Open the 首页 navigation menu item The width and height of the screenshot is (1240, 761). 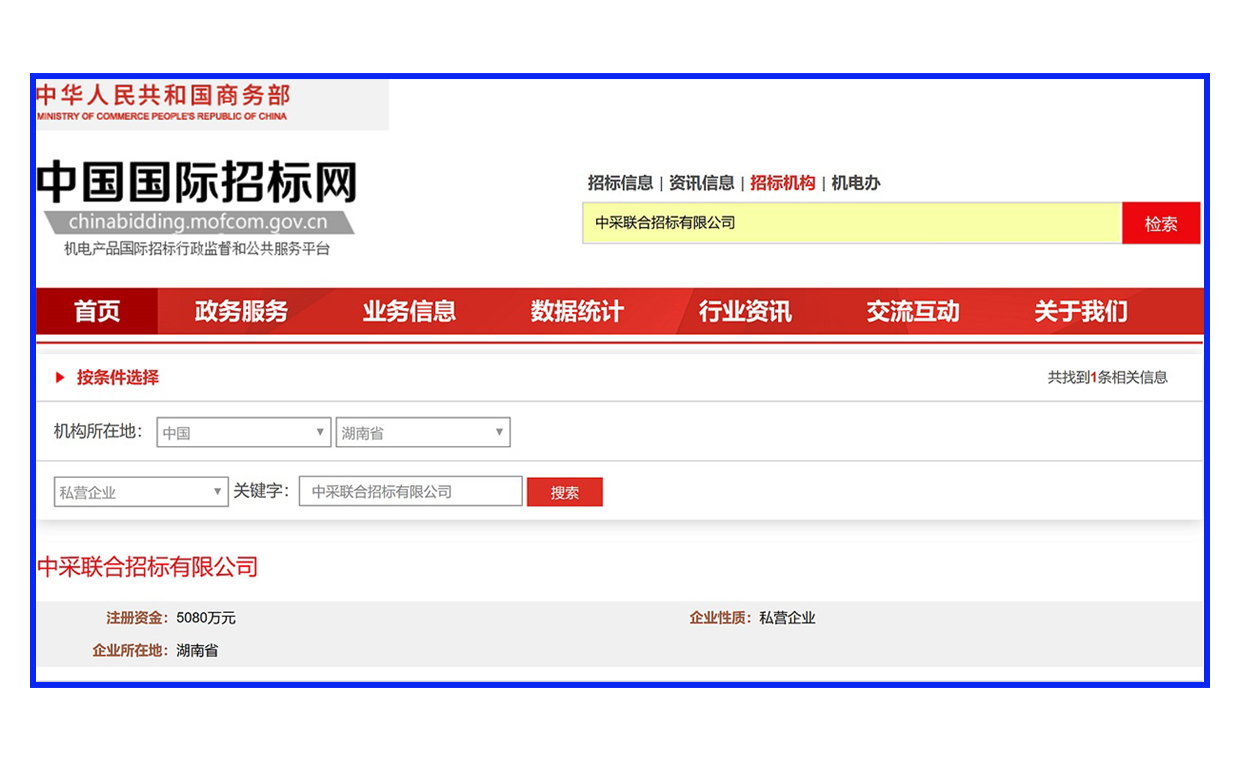tap(96, 311)
